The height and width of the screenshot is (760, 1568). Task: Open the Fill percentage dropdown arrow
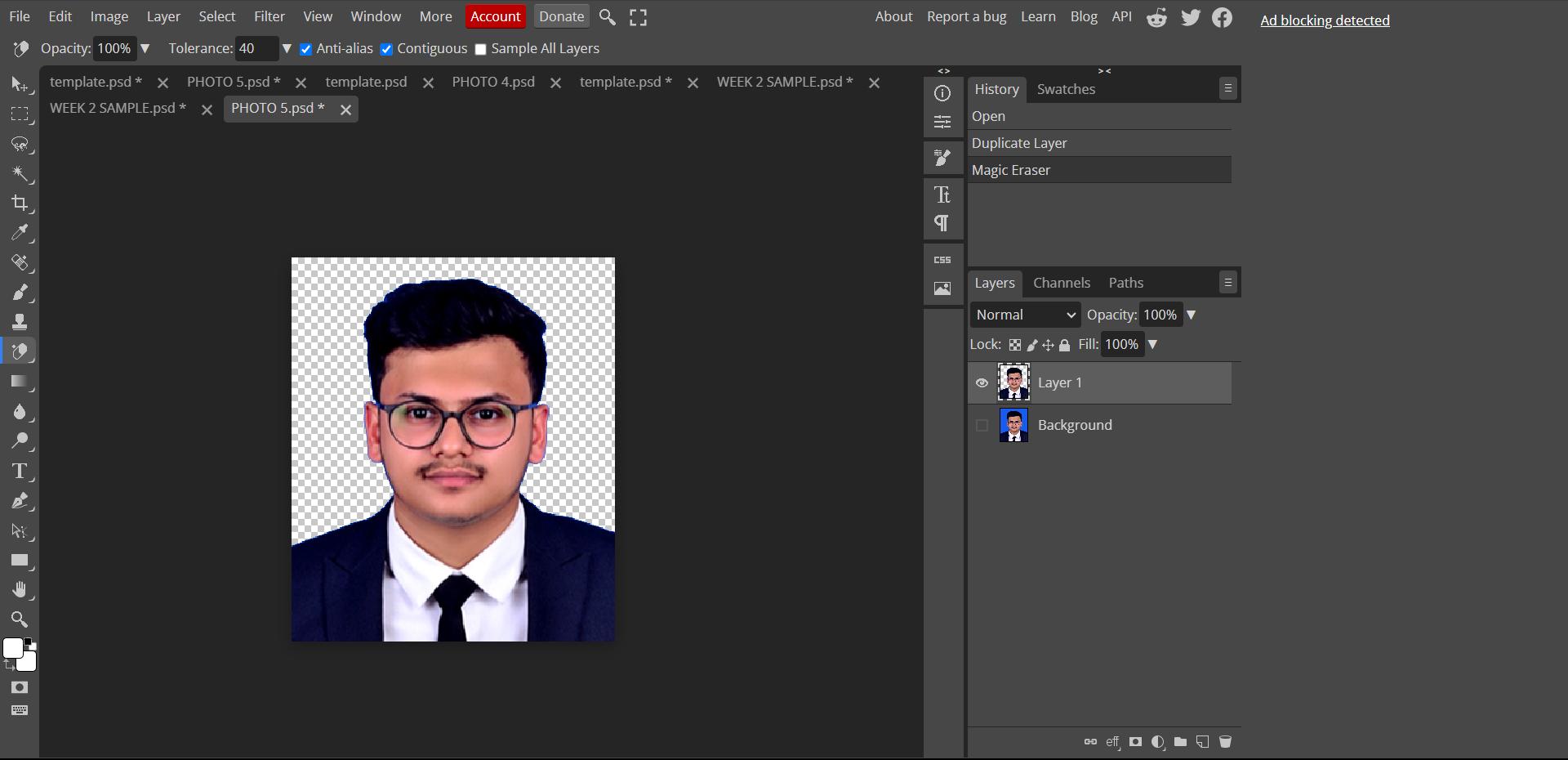1152,345
